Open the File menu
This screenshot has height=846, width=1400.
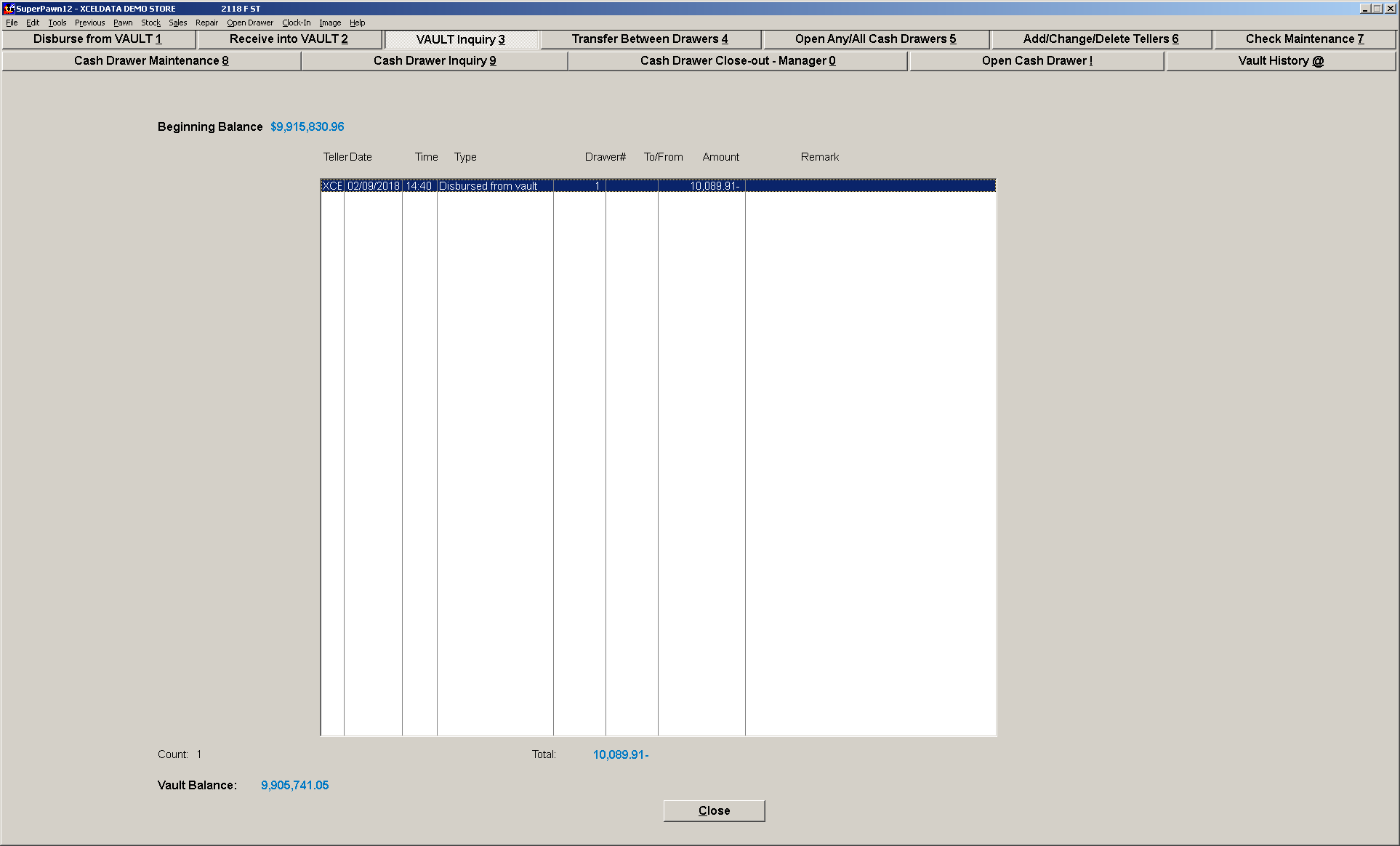12,23
